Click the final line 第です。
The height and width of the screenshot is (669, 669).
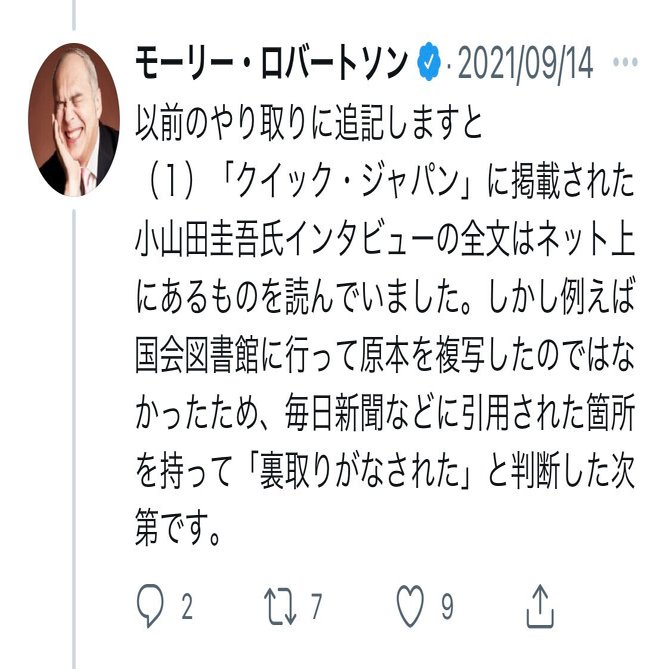coord(178,529)
